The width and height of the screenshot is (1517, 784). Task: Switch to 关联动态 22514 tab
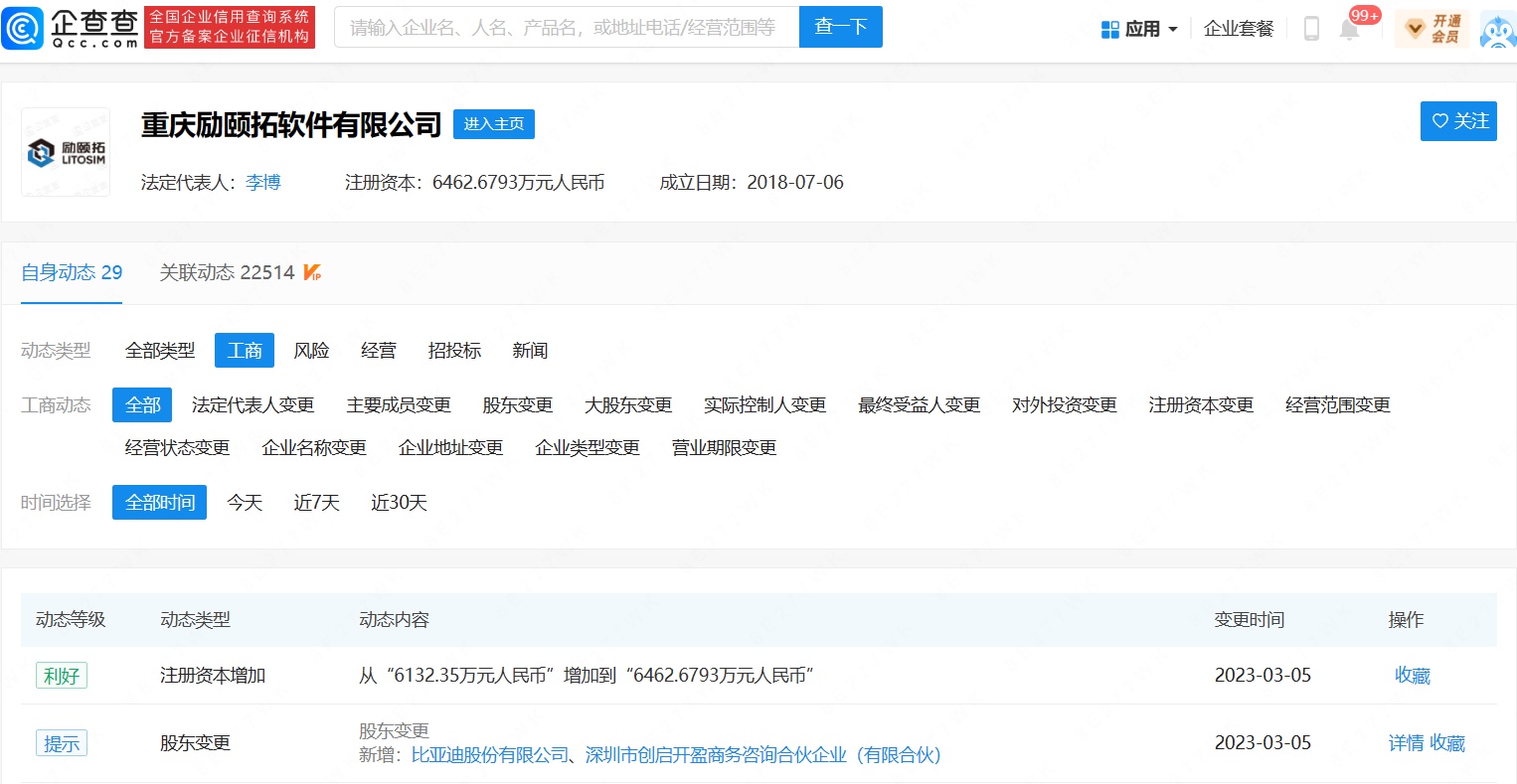tap(228, 272)
